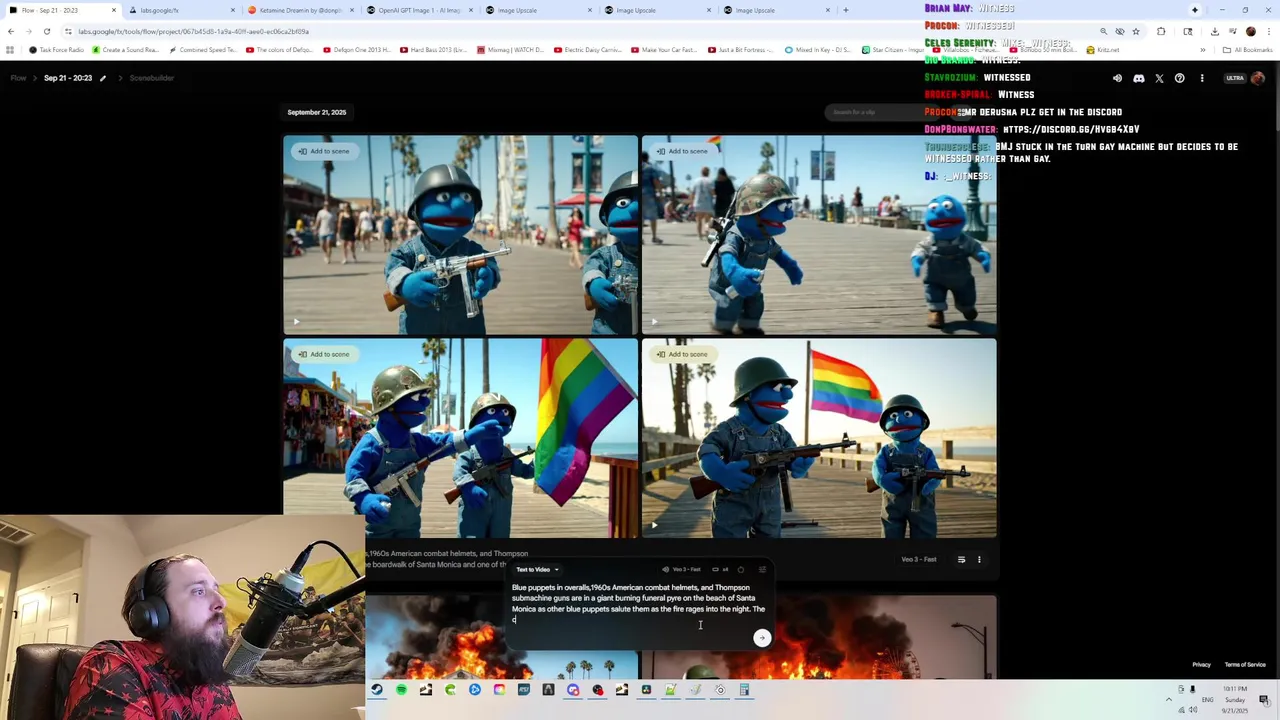Open the calculator taskbar icon
1280x720 pixels.
click(x=744, y=690)
